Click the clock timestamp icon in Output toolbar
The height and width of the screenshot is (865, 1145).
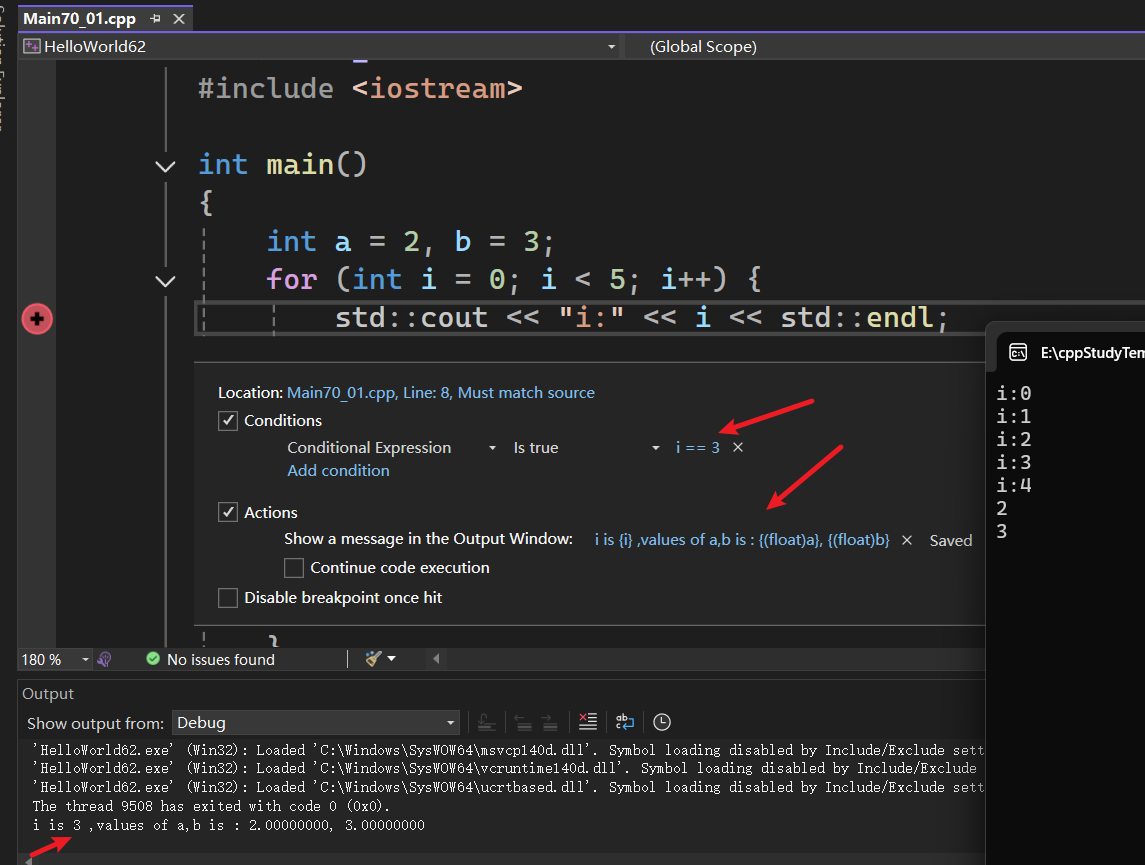[x=661, y=722]
